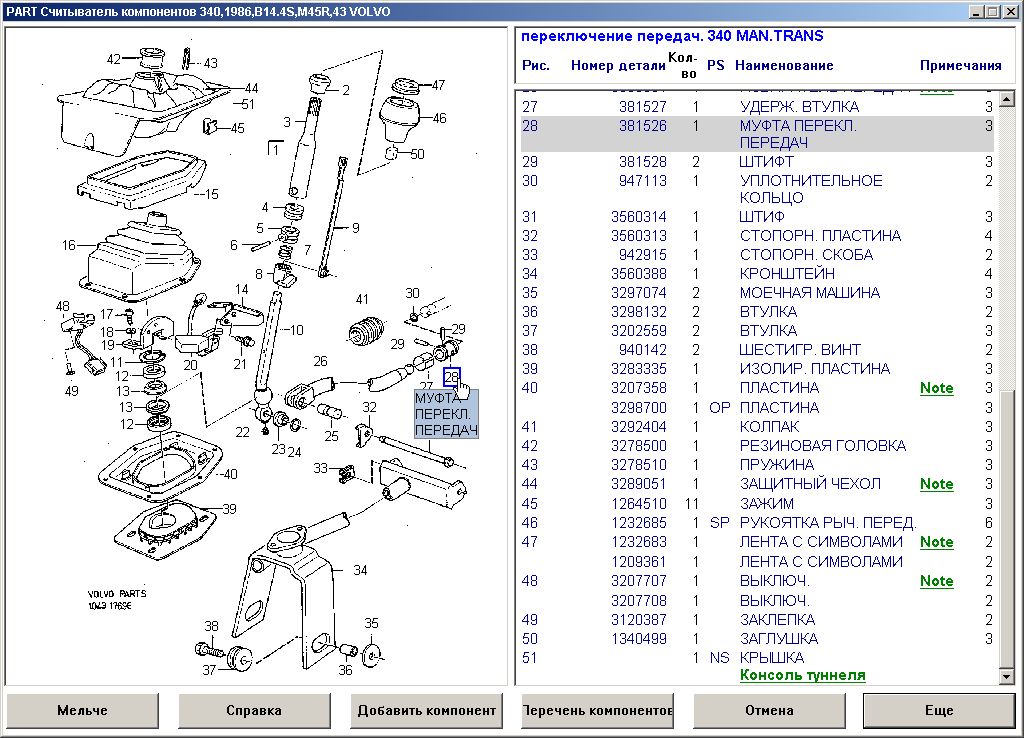Select callout number 15 in the diagram
Screen dimensions: 1024x738
point(211,194)
